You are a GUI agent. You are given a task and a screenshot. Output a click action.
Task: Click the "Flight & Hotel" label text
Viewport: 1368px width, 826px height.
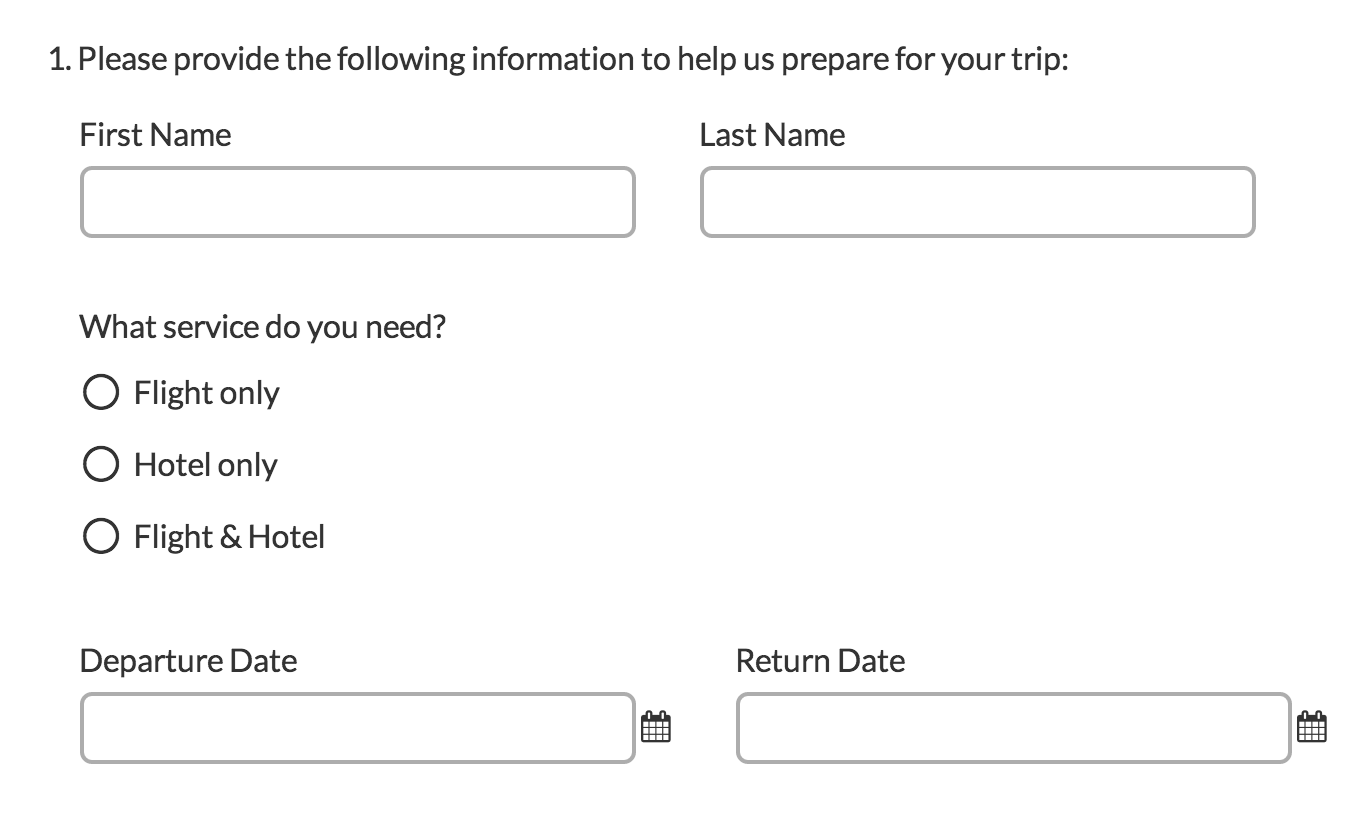[230, 537]
